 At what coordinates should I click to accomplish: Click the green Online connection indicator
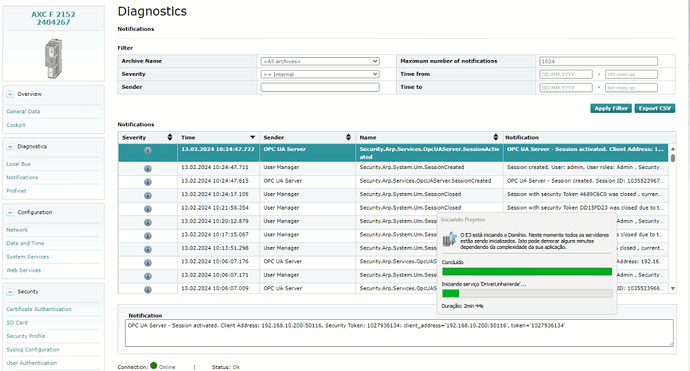pyautogui.click(x=154, y=365)
